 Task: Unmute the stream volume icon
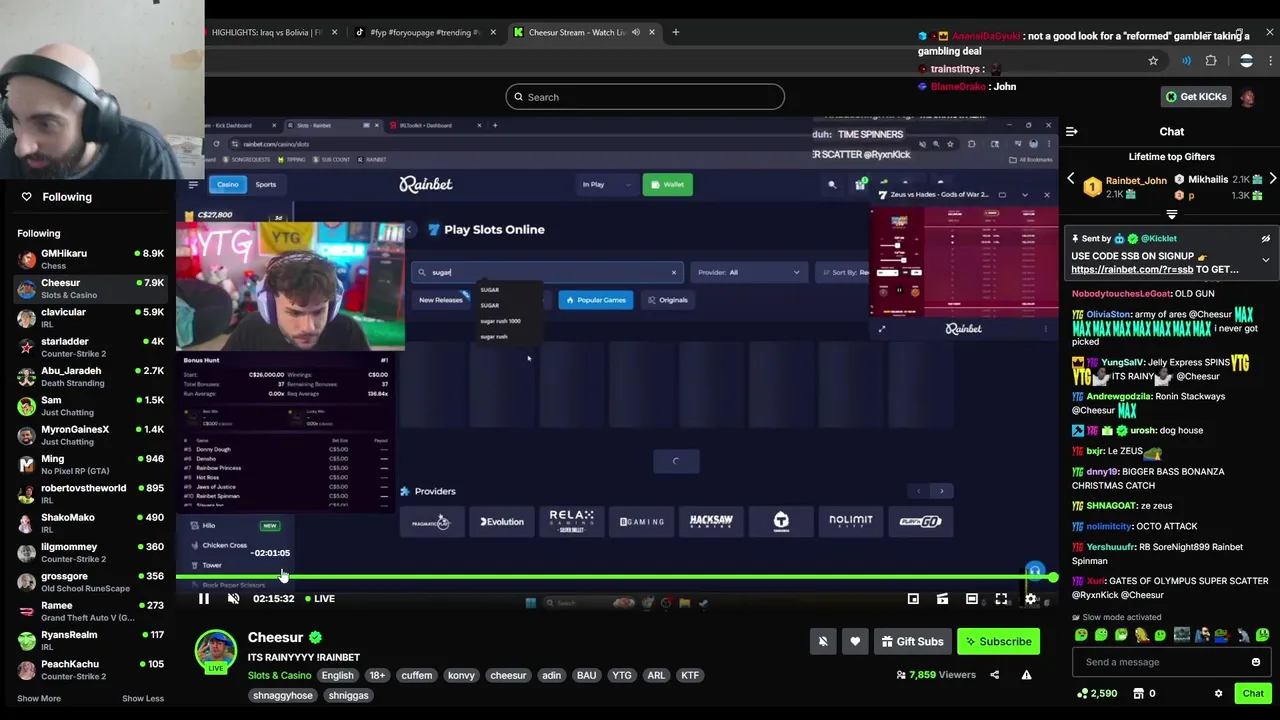coord(233,598)
